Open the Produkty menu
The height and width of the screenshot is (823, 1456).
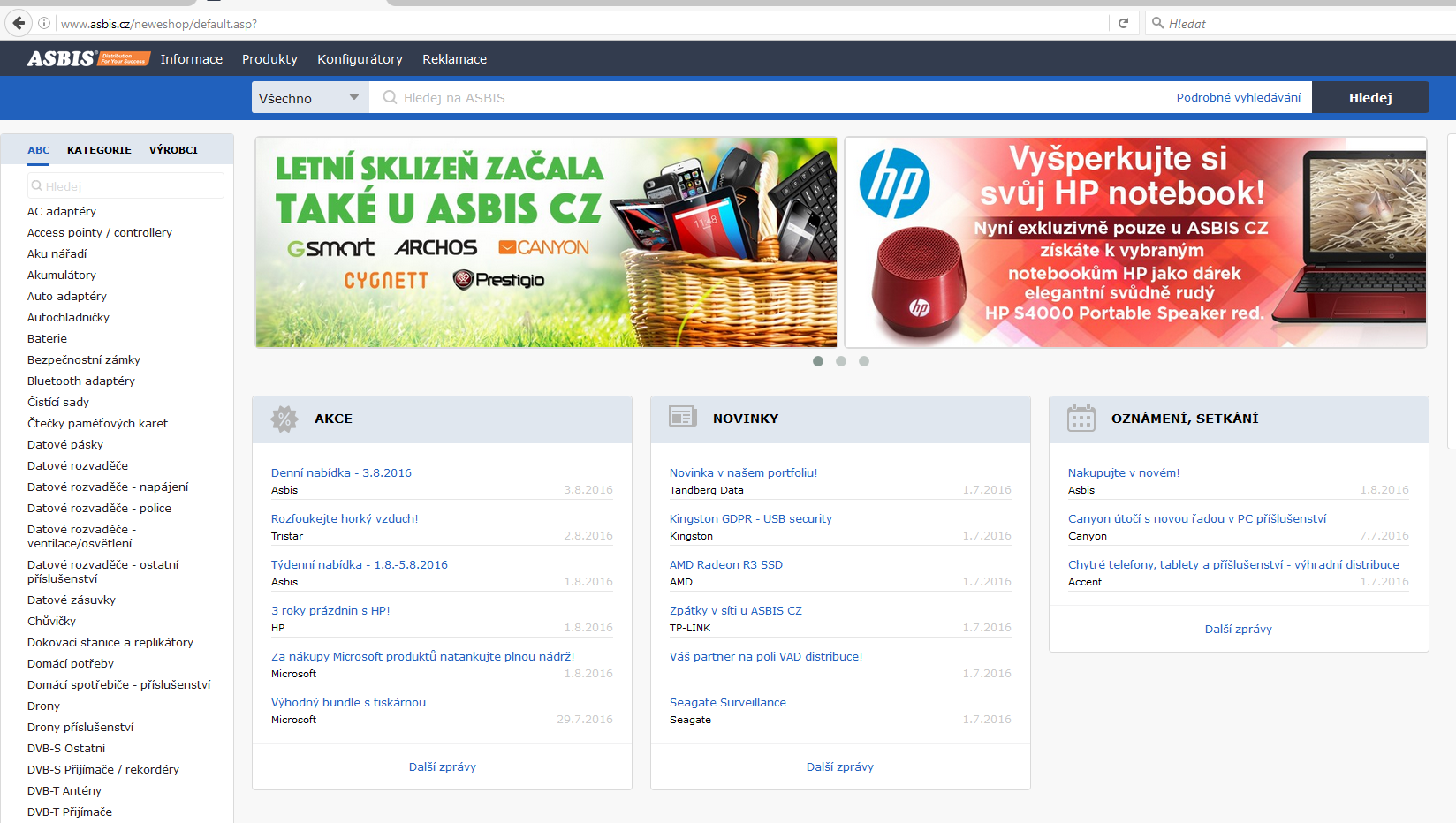pos(269,59)
